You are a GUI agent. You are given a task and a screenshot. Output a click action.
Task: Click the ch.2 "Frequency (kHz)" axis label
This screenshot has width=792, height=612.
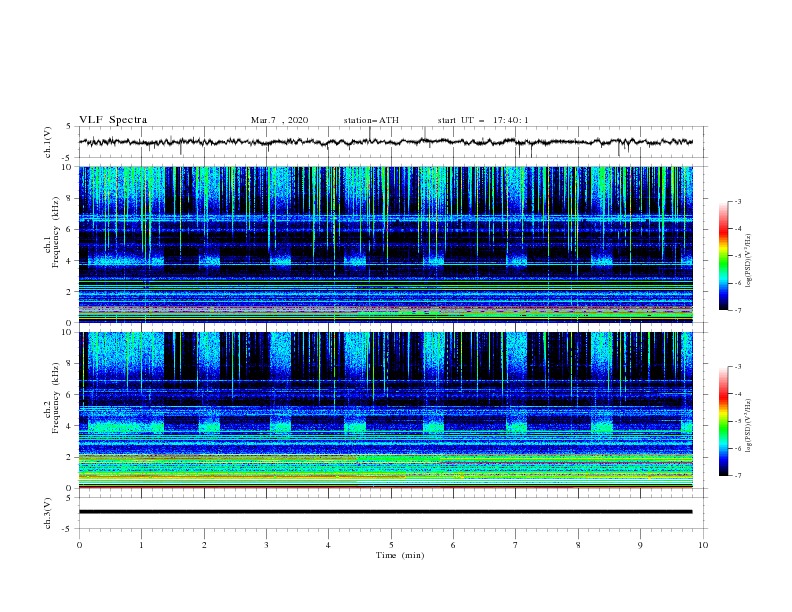[56, 398]
